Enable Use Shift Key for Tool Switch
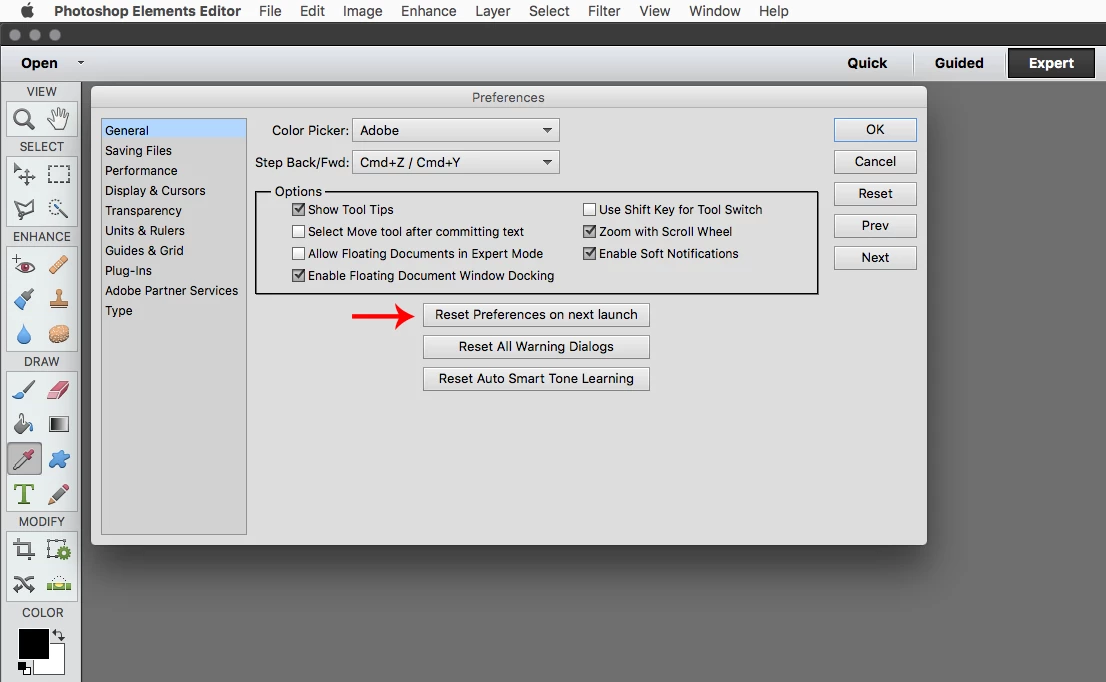Screen dimensions: 1106x682 coord(590,209)
